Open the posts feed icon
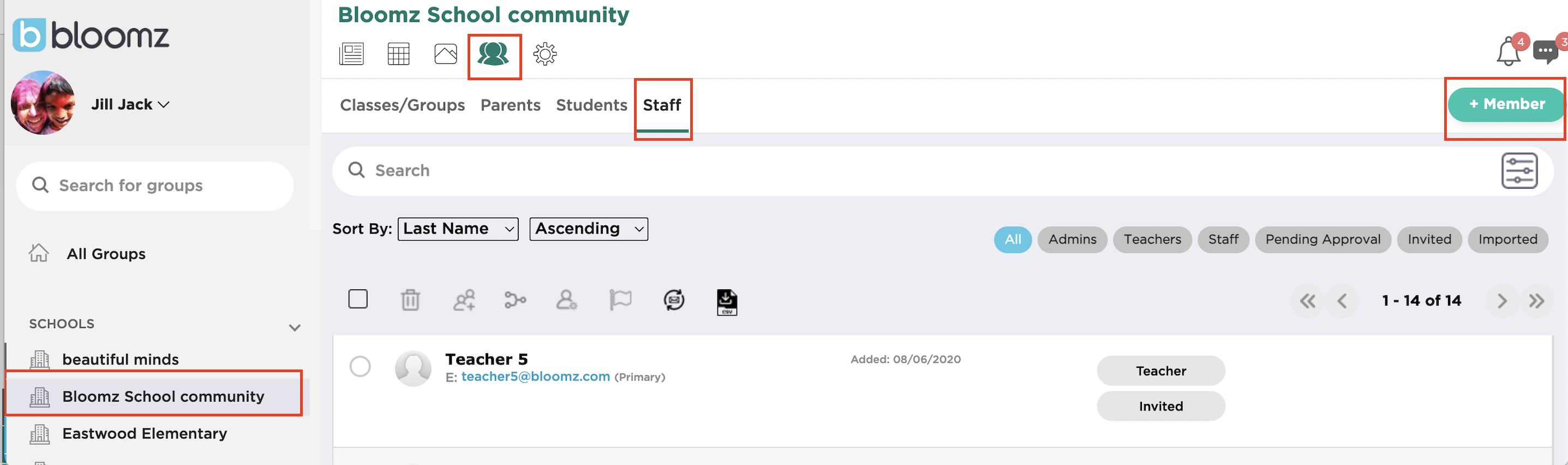 pos(351,54)
